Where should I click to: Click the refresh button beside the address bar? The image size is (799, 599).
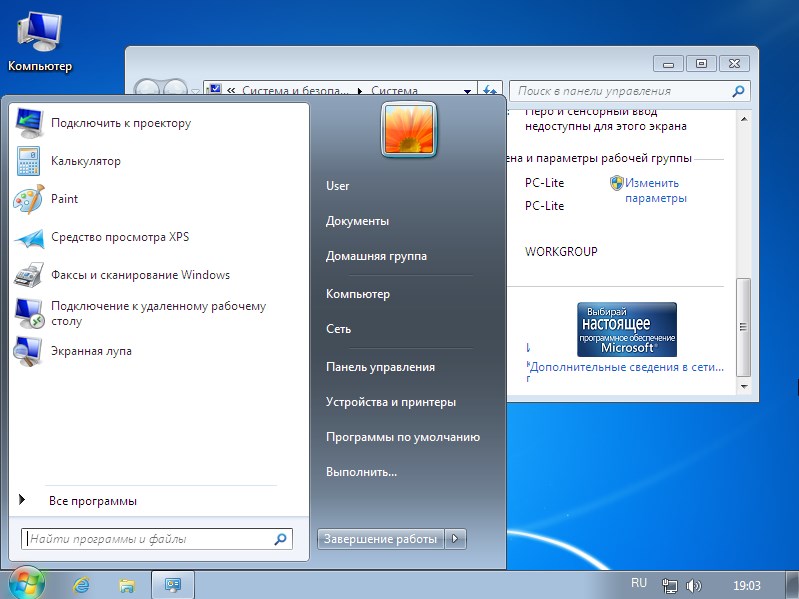click(490, 91)
